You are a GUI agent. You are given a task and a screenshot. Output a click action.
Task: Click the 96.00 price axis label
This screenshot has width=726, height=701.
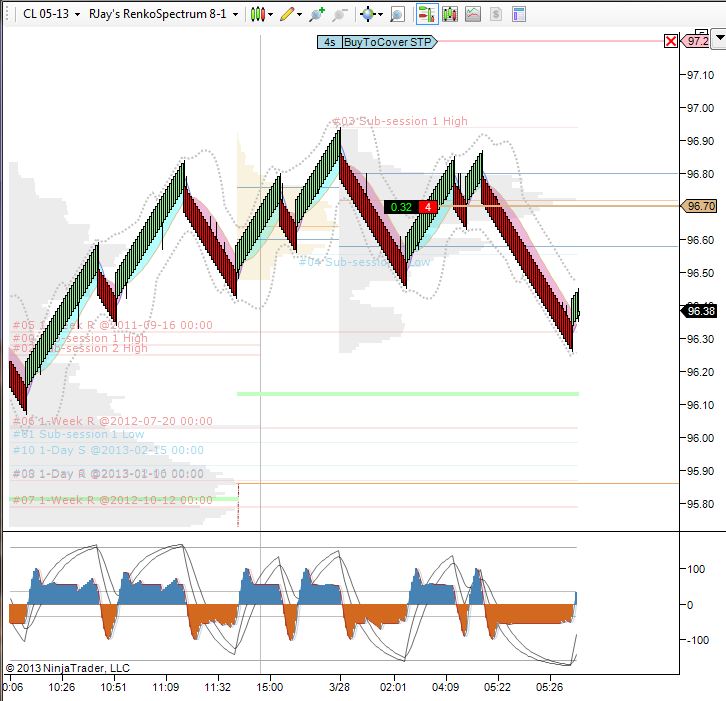(700, 438)
